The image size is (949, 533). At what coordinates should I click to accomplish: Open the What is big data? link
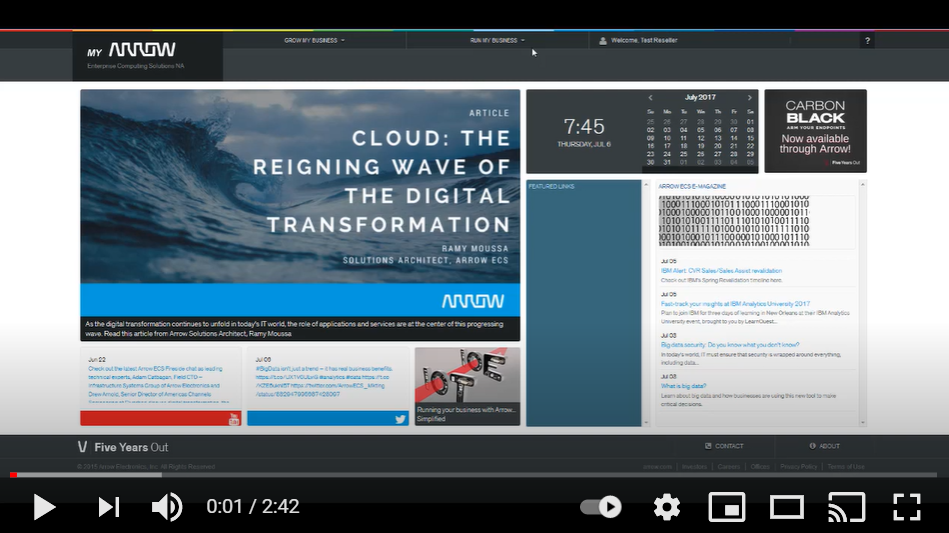pos(683,386)
